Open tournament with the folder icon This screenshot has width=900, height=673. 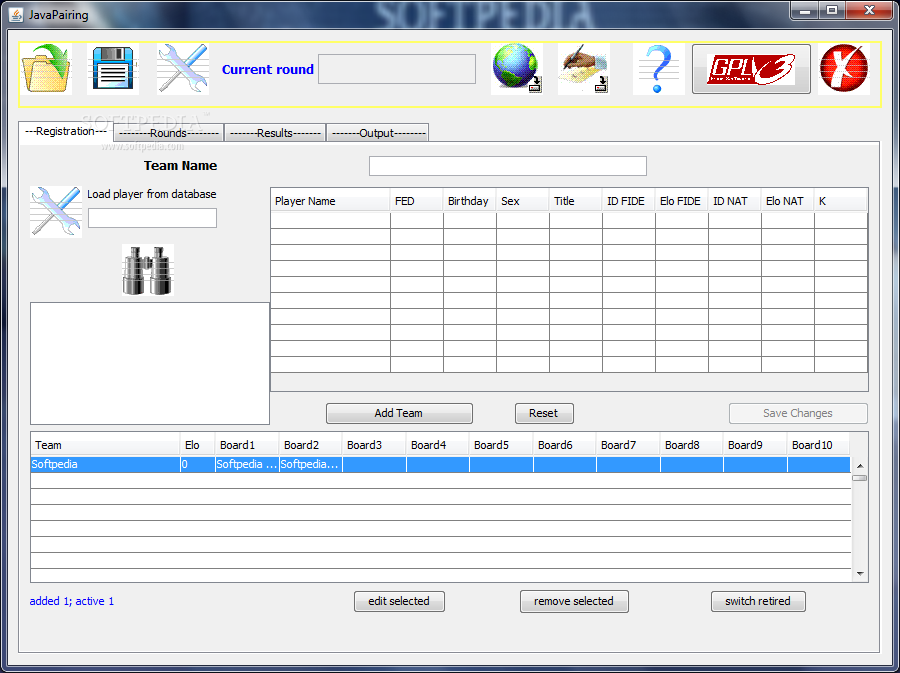coord(46,69)
